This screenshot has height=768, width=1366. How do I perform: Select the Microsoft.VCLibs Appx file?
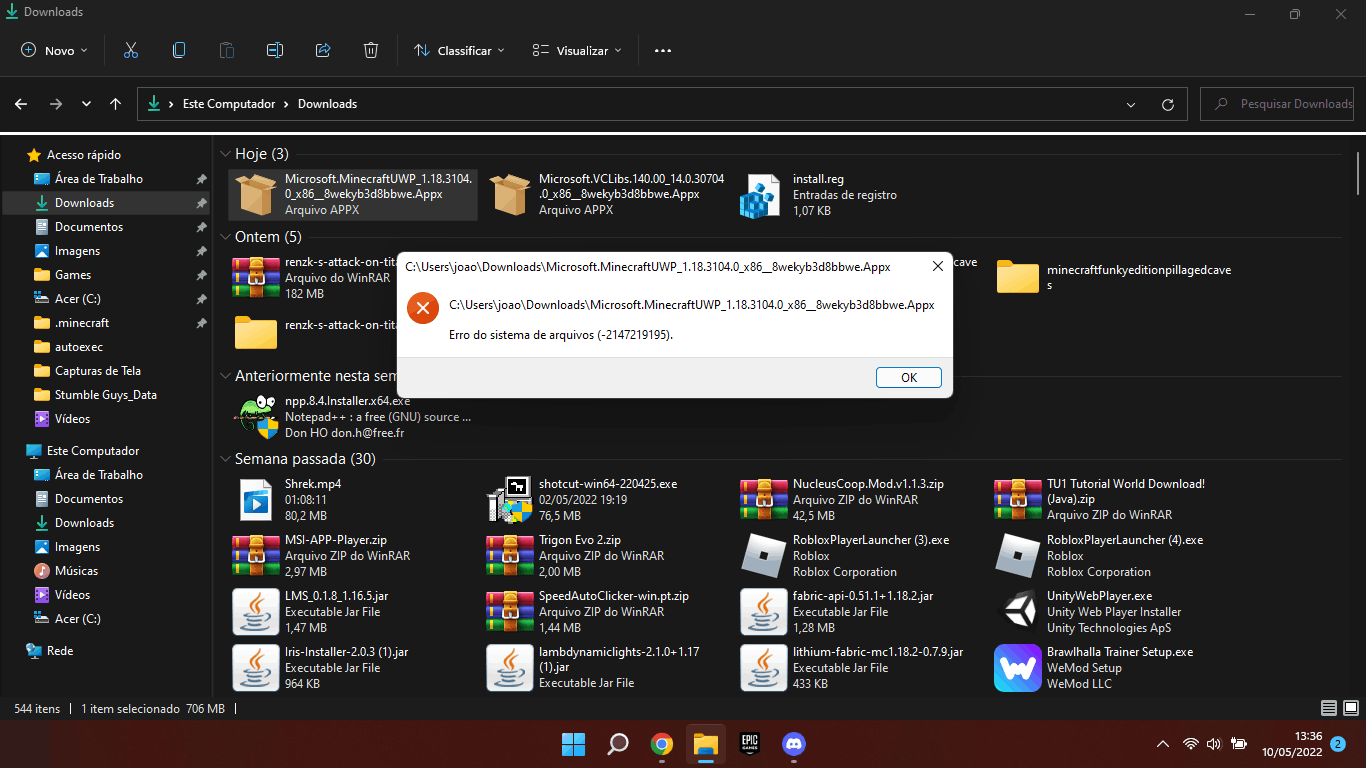608,194
